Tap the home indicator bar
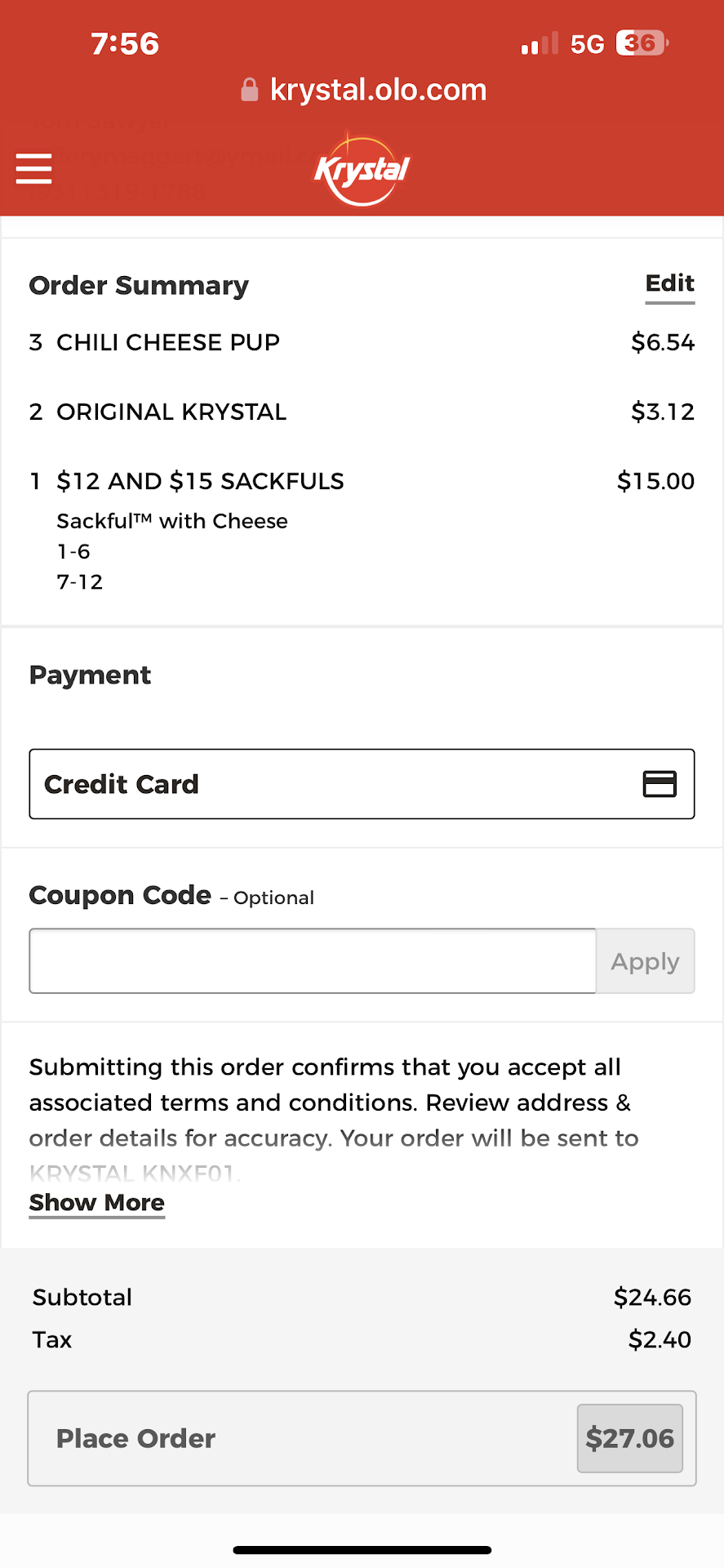 362,1549
